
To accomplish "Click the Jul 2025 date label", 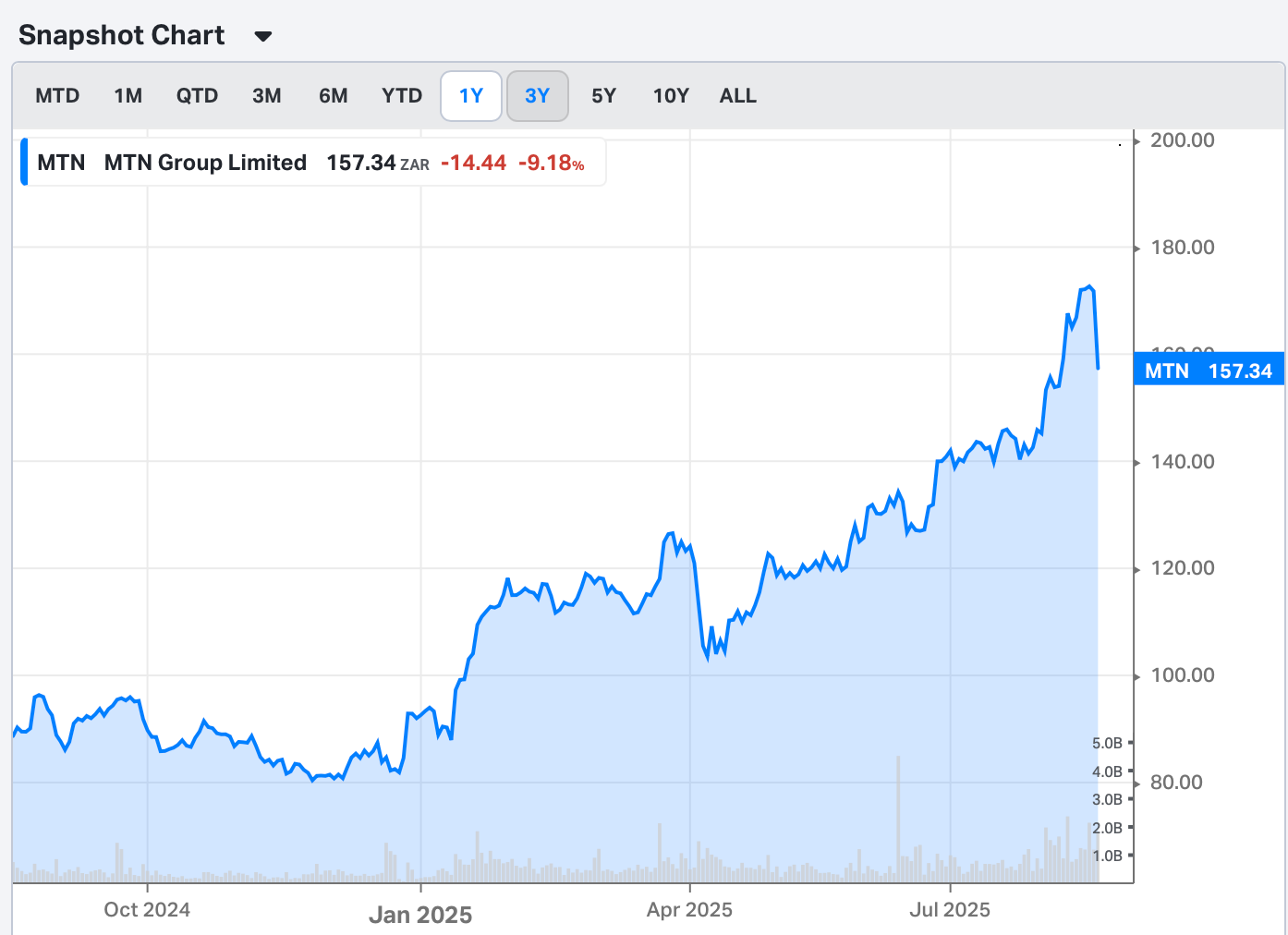I will click(x=950, y=910).
